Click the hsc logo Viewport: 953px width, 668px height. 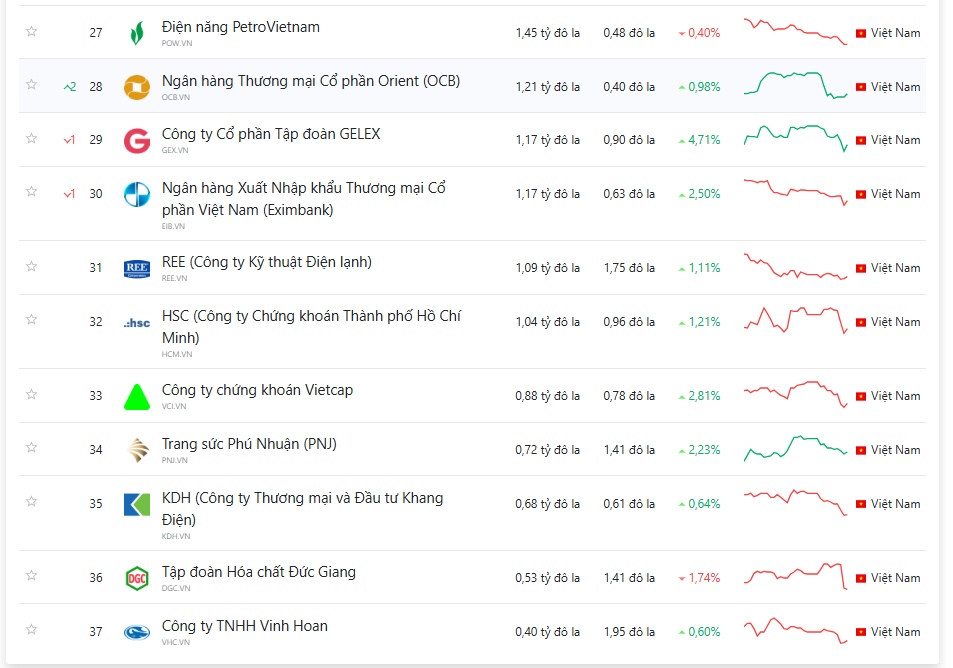click(x=137, y=323)
